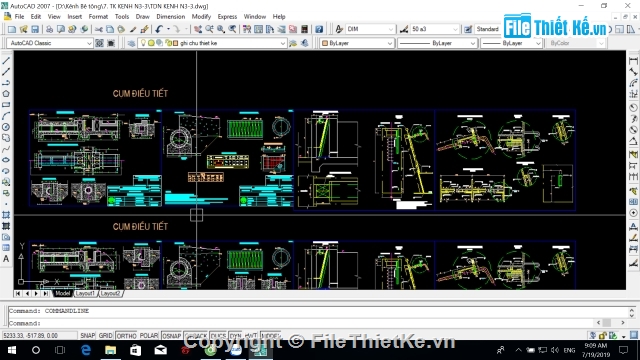Click the Help question mark icon
This screenshot has height=360, width=640.
pyautogui.click(x=319, y=29)
